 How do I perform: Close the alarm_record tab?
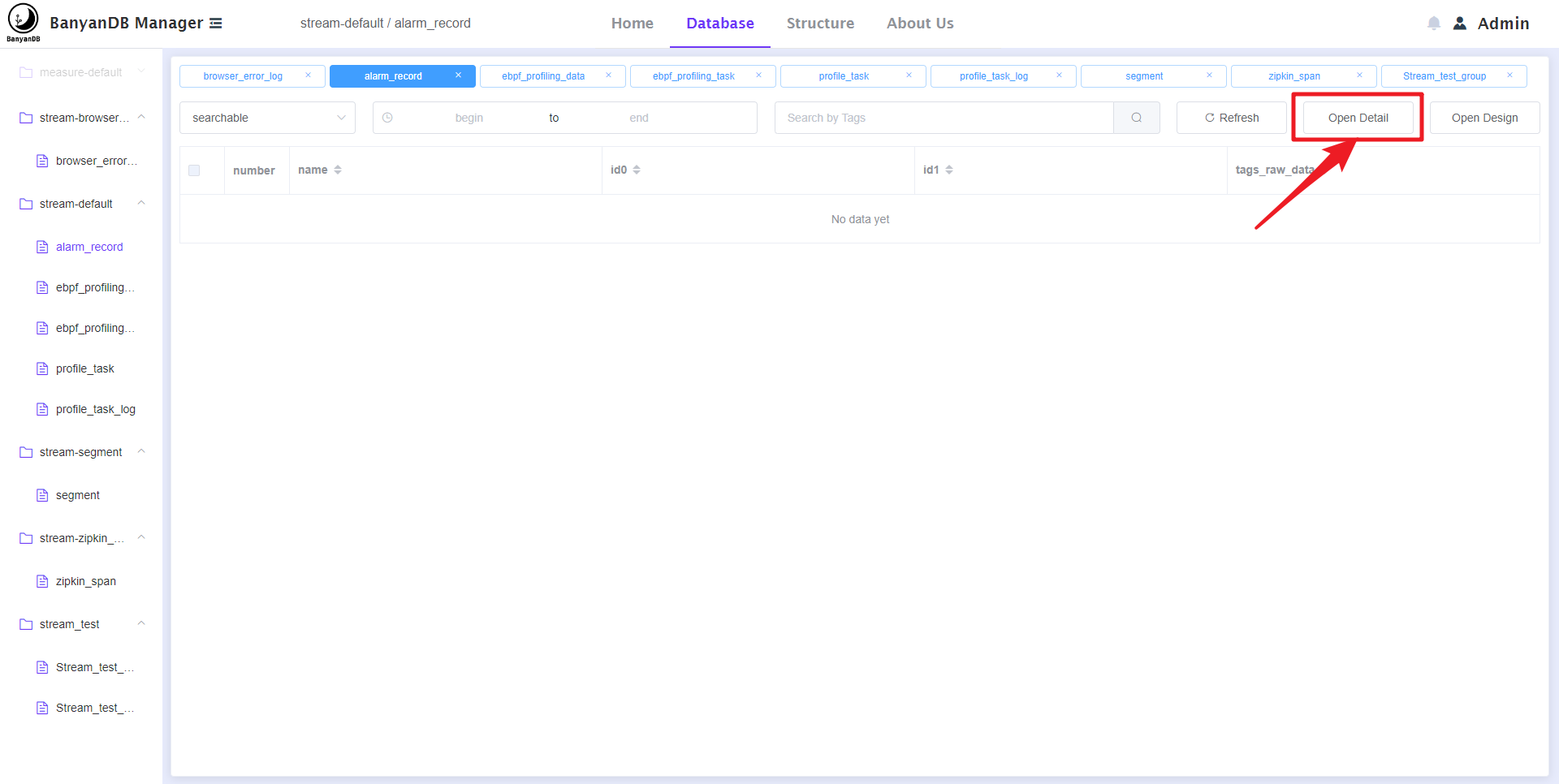pos(459,75)
